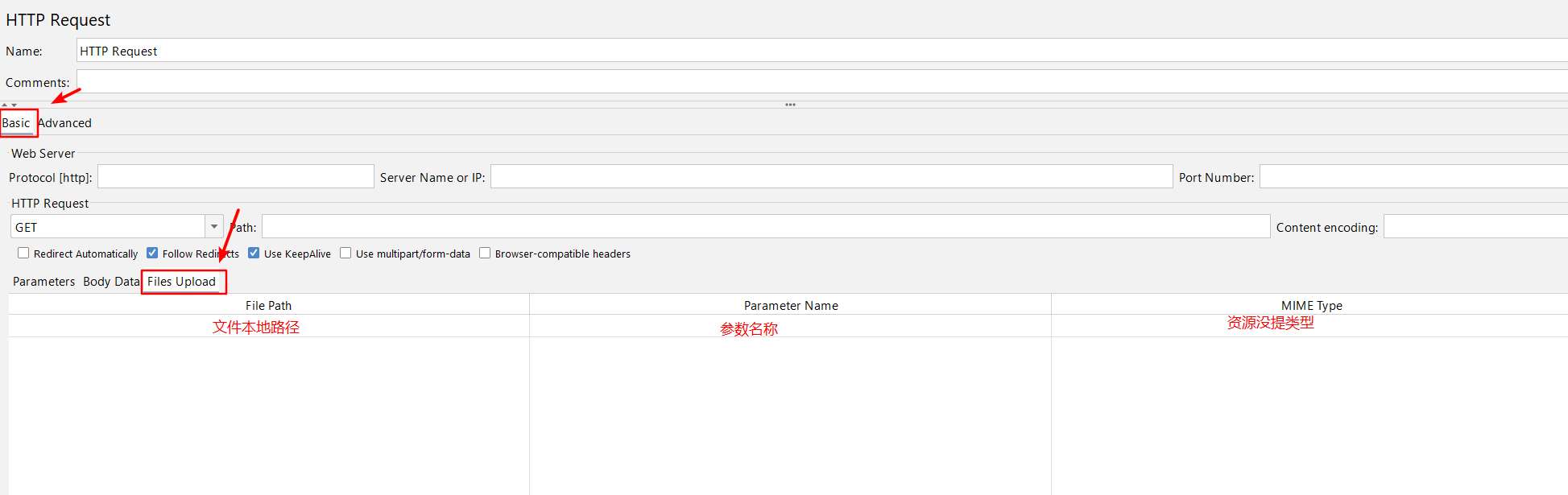Check the Browser-compatible headers option

[x=485, y=253]
